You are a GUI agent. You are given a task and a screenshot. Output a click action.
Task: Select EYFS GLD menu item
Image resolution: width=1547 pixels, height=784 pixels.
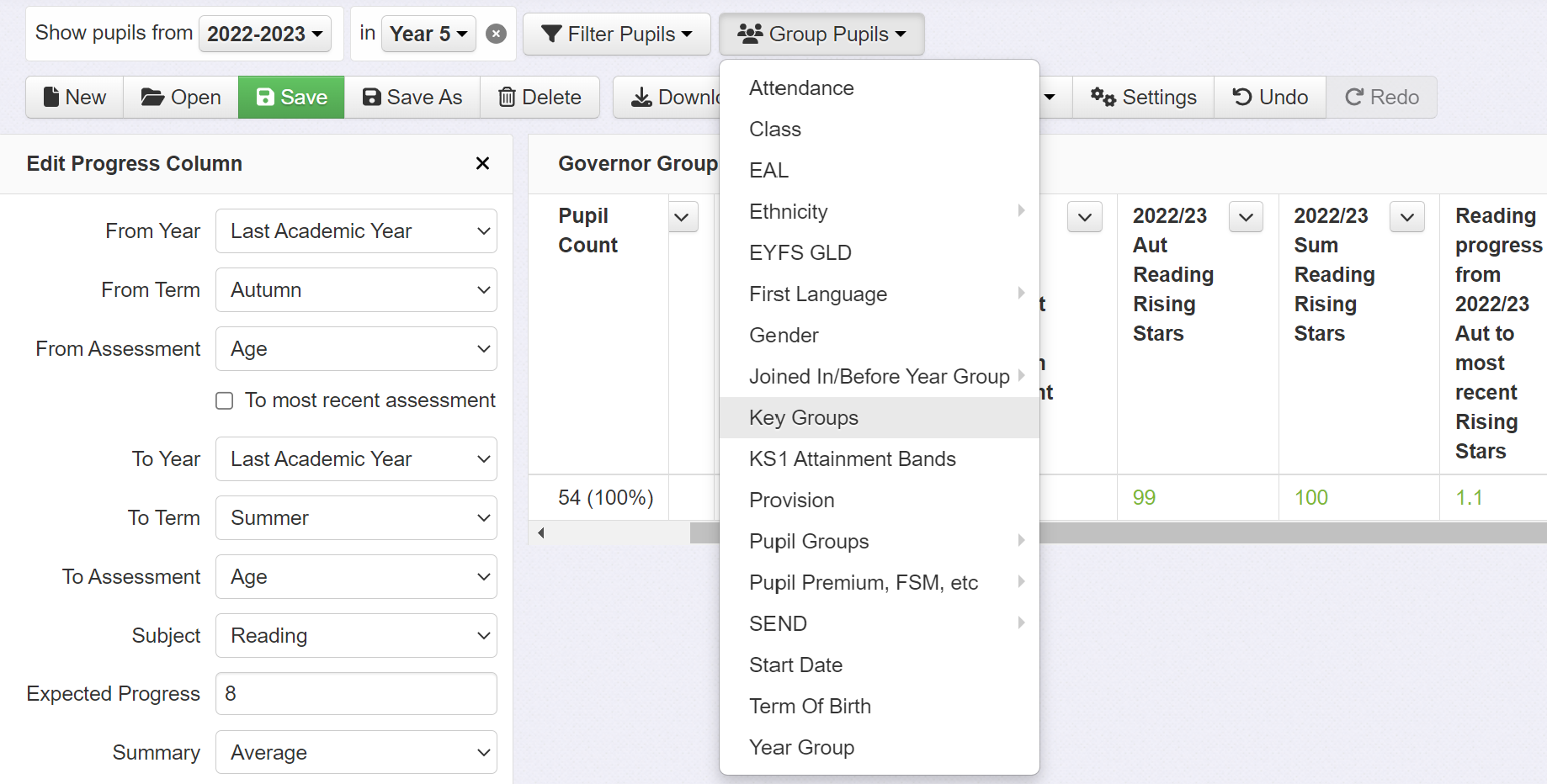[x=880, y=253]
